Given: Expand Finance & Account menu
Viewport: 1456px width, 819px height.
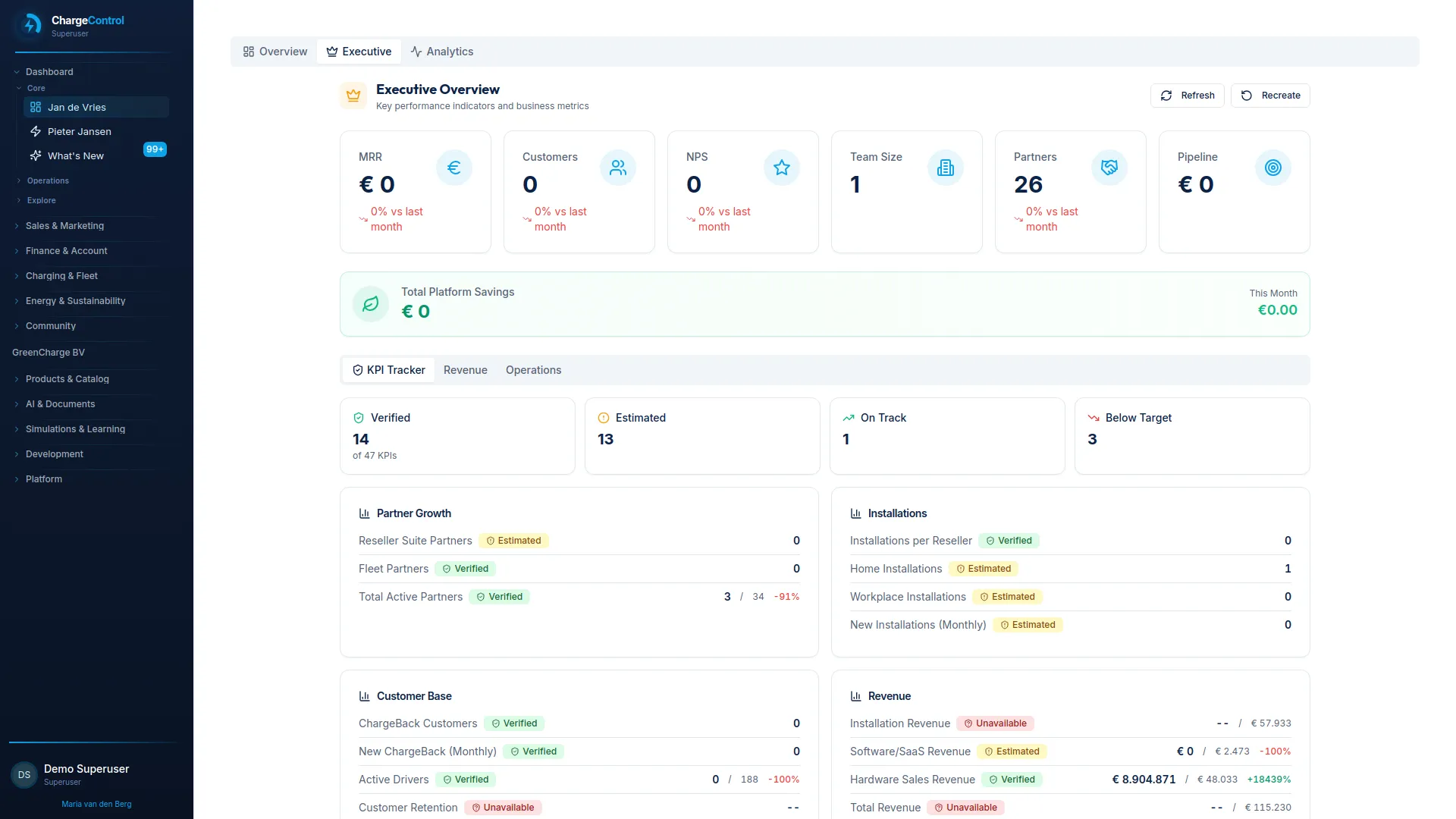Looking at the screenshot, I should coord(66,251).
